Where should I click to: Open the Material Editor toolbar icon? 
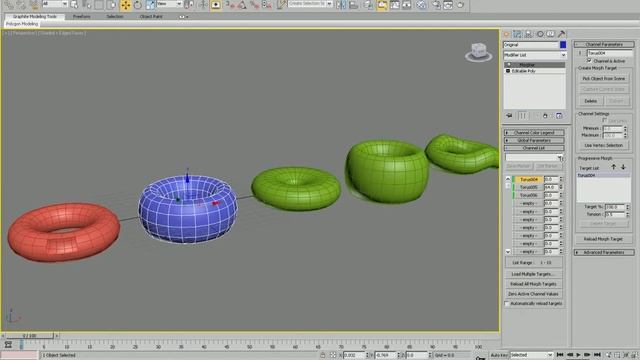(x=421, y=5)
